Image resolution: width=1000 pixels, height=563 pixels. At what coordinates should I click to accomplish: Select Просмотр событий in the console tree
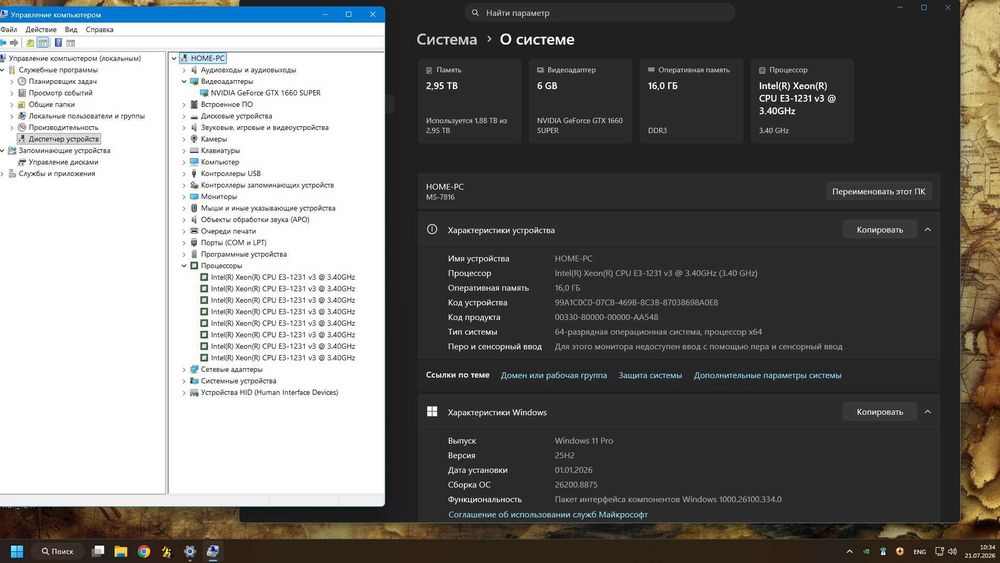click(x=61, y=93)
